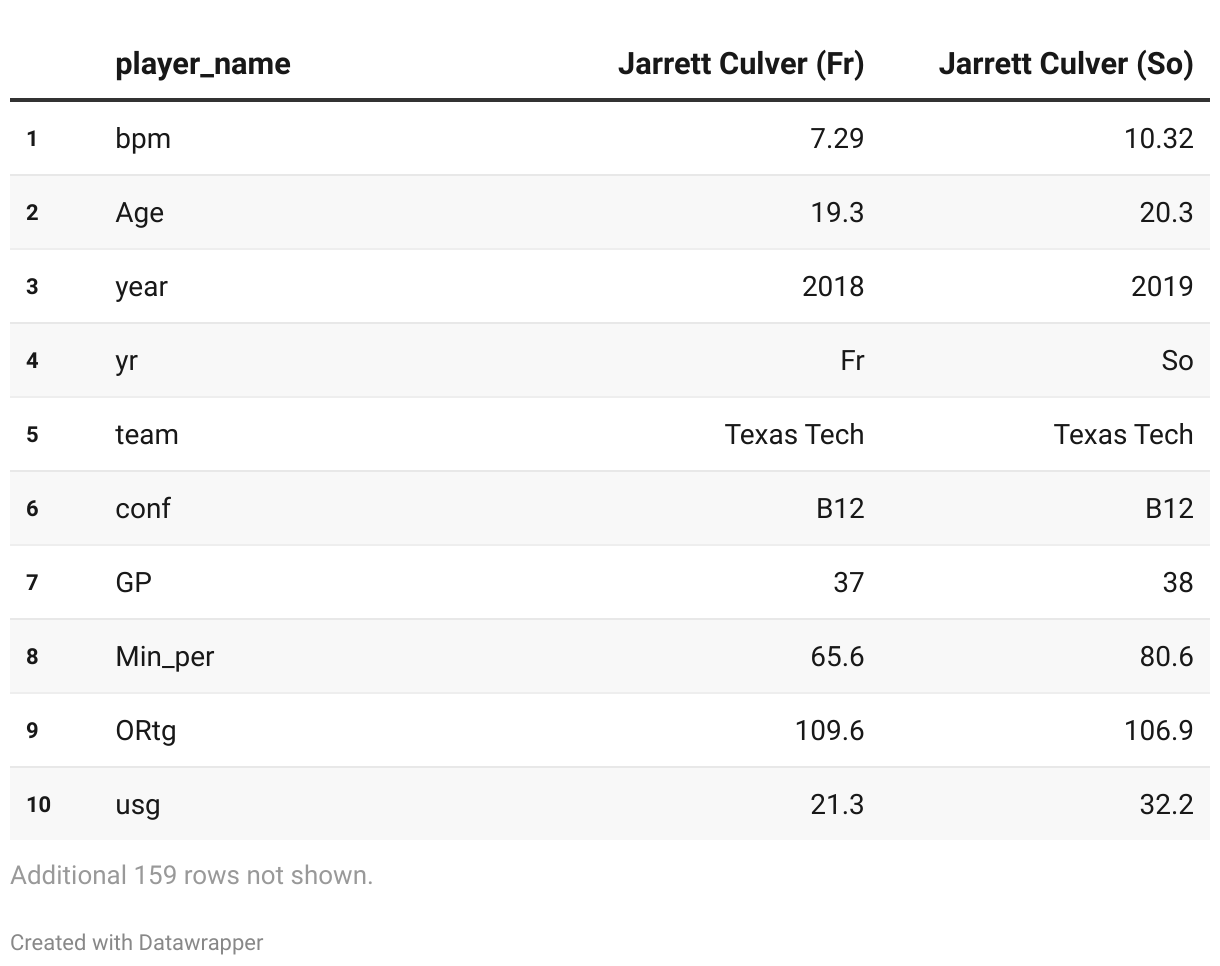Click the Jarrett Culver (Fr) column header

point(740,64)
